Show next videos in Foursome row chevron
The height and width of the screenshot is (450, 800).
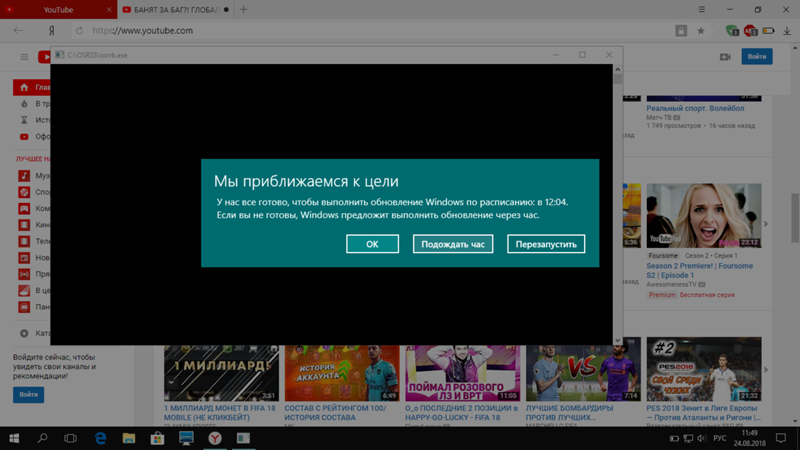click(x=765, y=224)
